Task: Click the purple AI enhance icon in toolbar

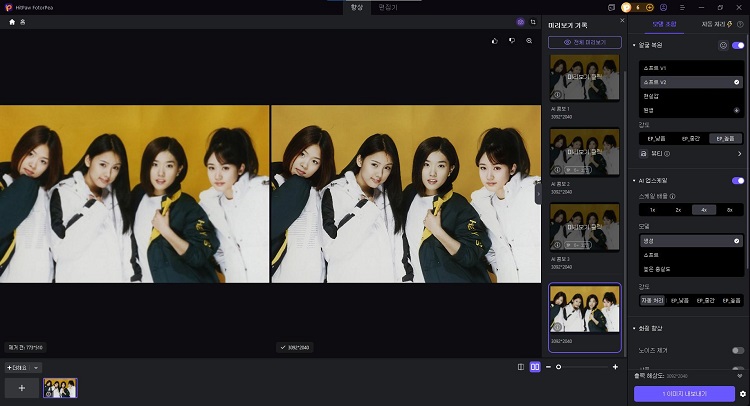Action: click(520, 22)
